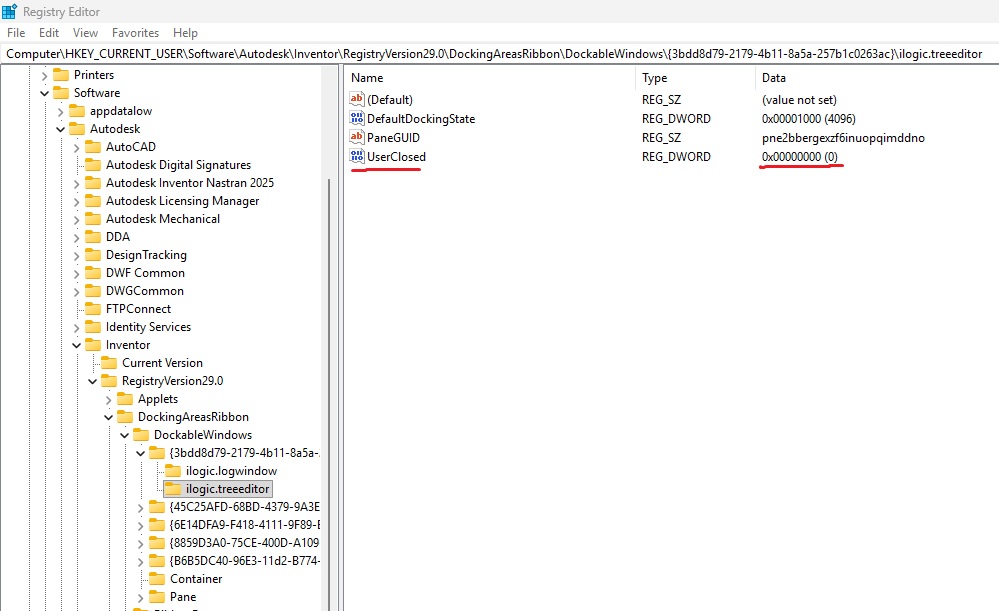Select the PaneGUID string value icon
999x611 pixels.
(357, 137)
